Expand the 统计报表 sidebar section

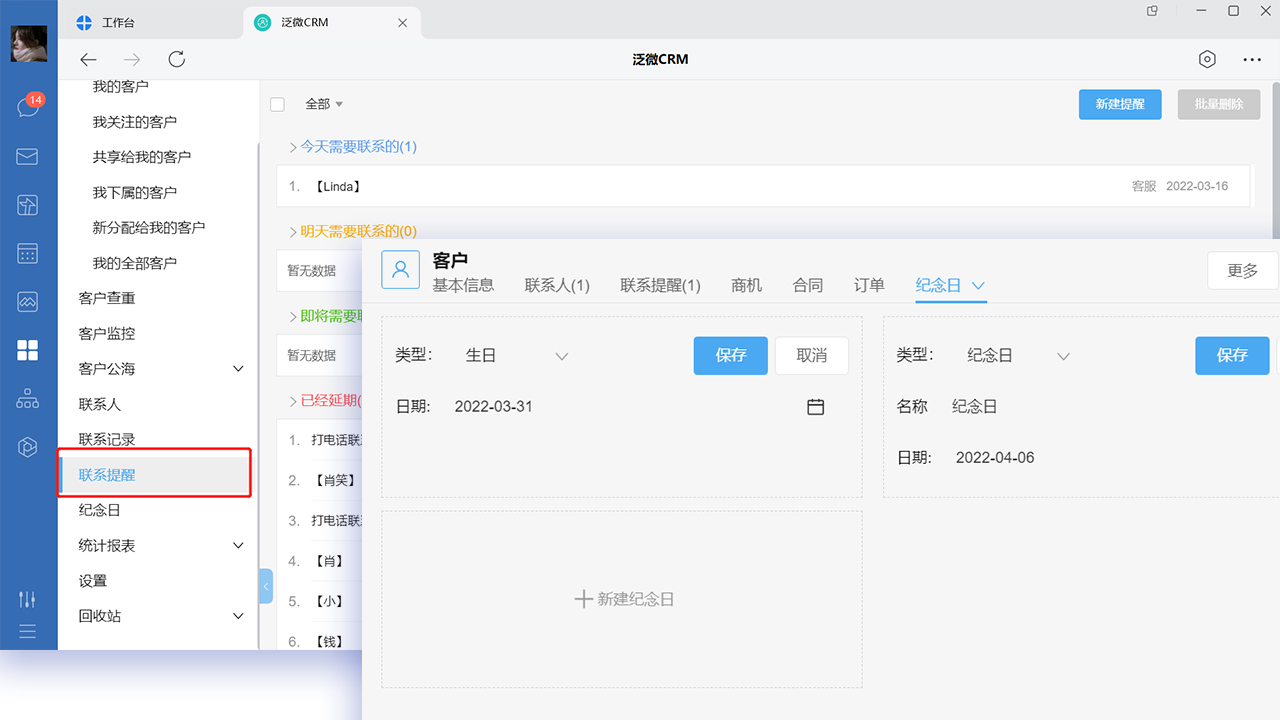(x=238, y=545)
